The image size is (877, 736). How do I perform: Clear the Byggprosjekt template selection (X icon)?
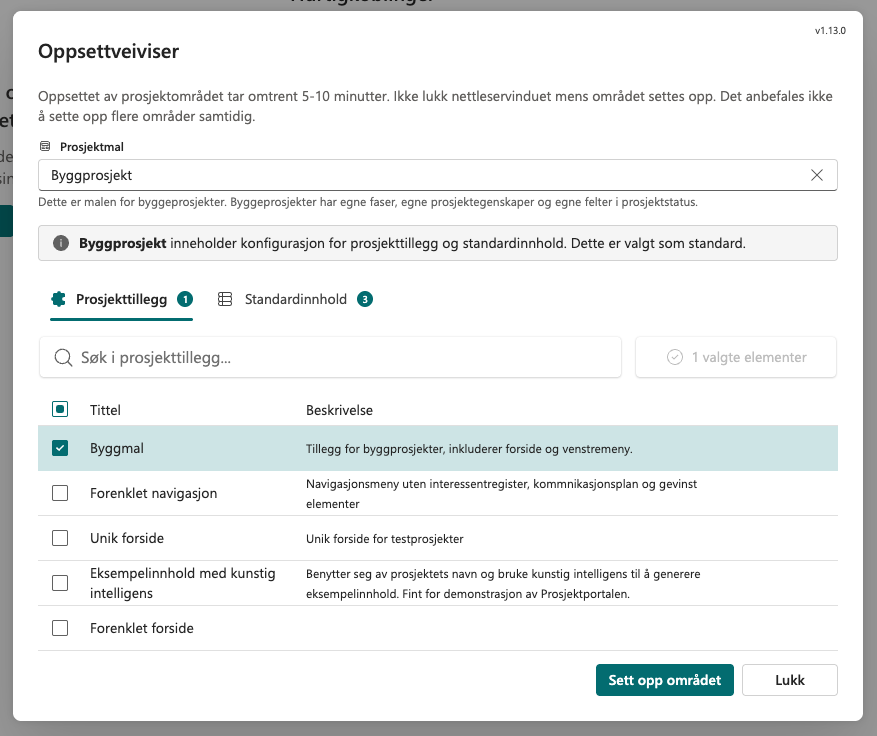(x=817, y=175)
